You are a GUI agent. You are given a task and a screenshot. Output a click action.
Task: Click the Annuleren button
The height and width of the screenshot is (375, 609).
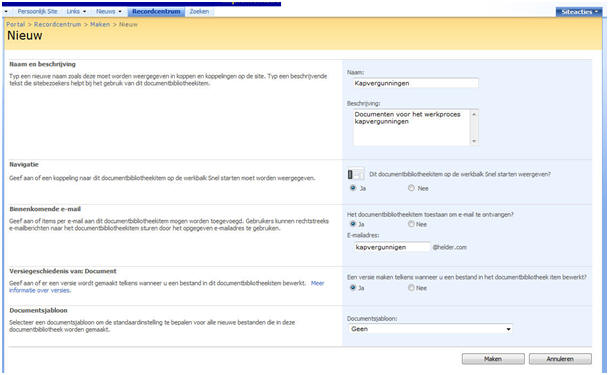(x=560, y=359)
